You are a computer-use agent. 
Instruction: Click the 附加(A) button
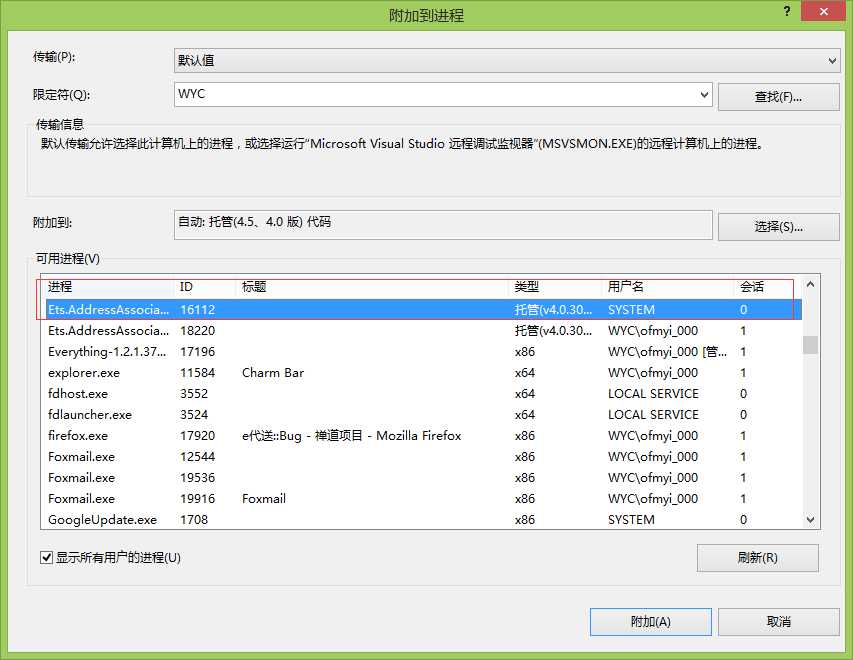point(651,621)
